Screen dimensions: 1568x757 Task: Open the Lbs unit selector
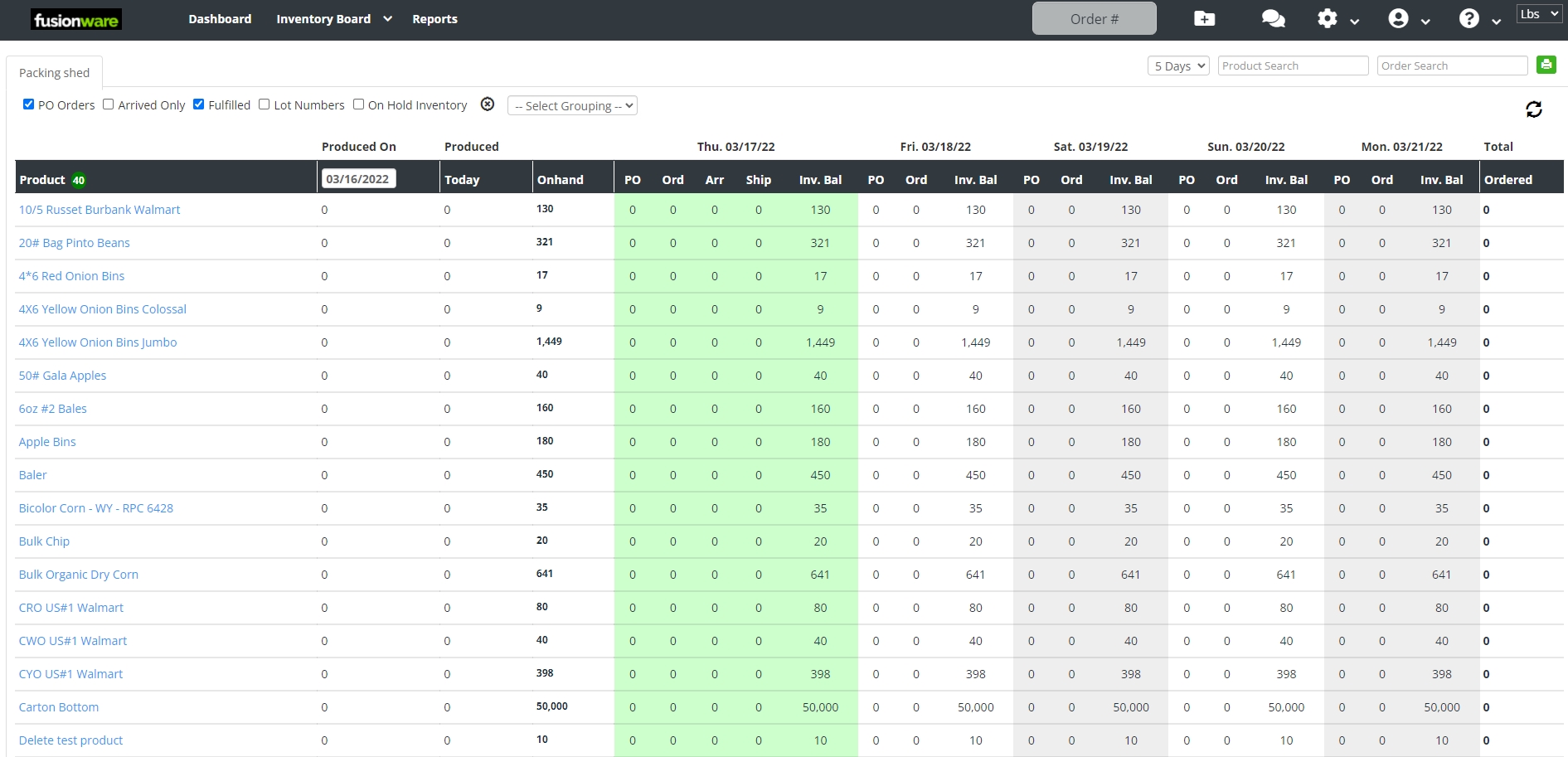pyautogui.click(x=1539, y=13)
